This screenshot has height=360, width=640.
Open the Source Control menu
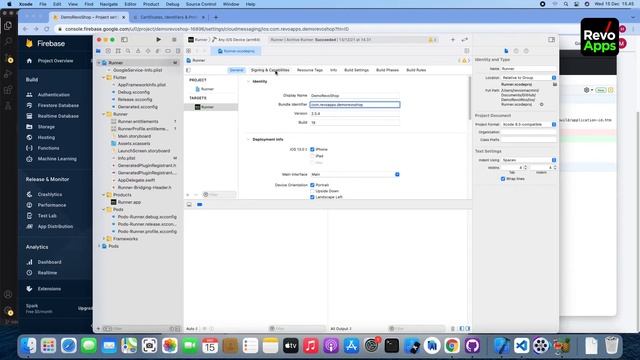[x=201, y=4]
